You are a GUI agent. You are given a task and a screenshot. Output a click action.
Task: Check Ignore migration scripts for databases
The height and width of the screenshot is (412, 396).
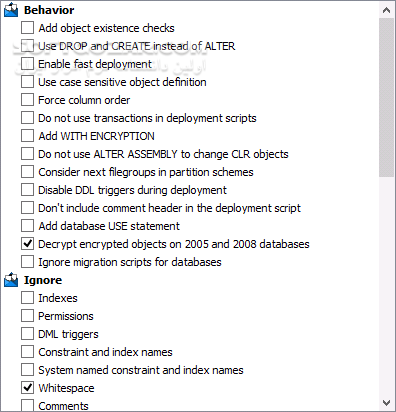(27, 262)
